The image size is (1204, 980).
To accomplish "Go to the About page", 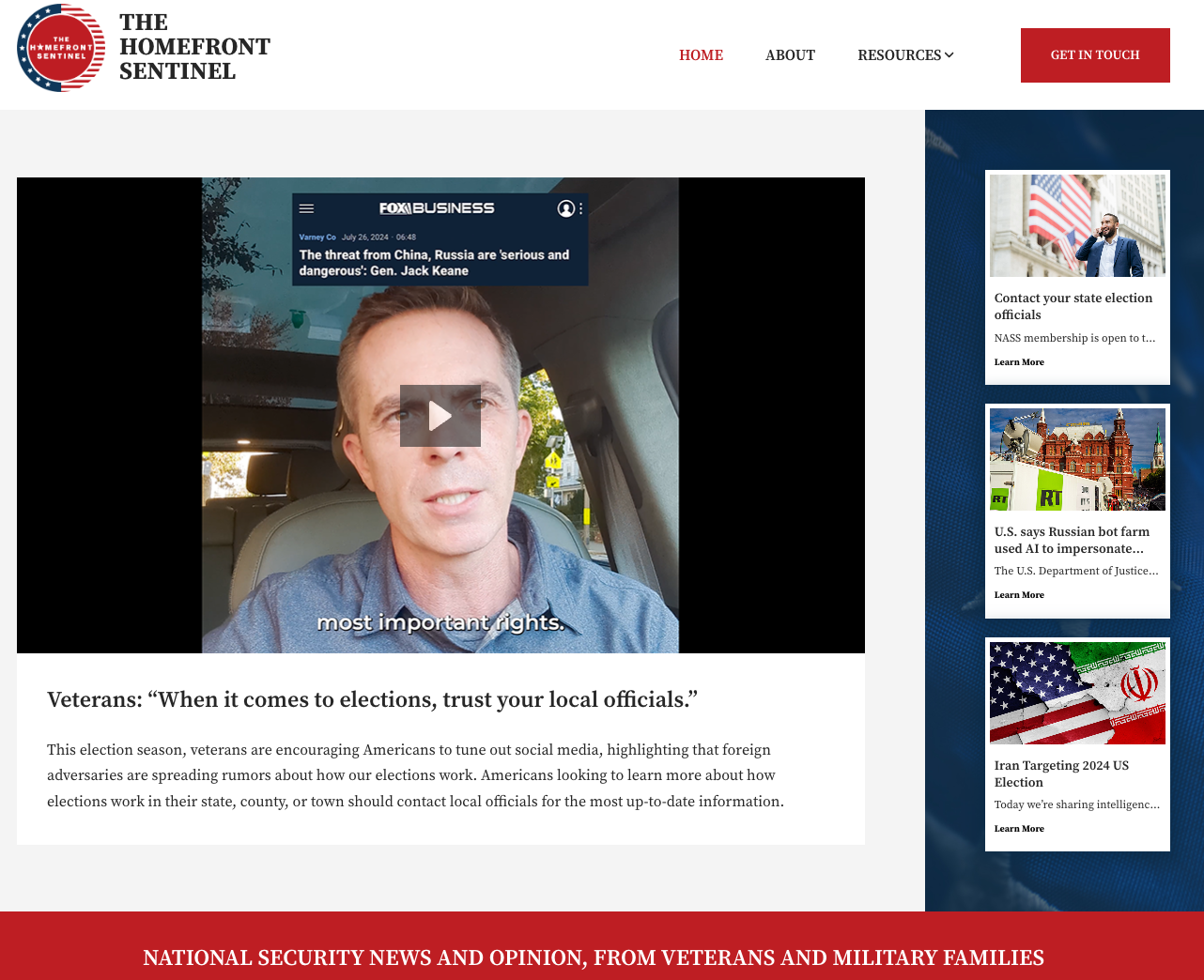I will click(790, 55).
